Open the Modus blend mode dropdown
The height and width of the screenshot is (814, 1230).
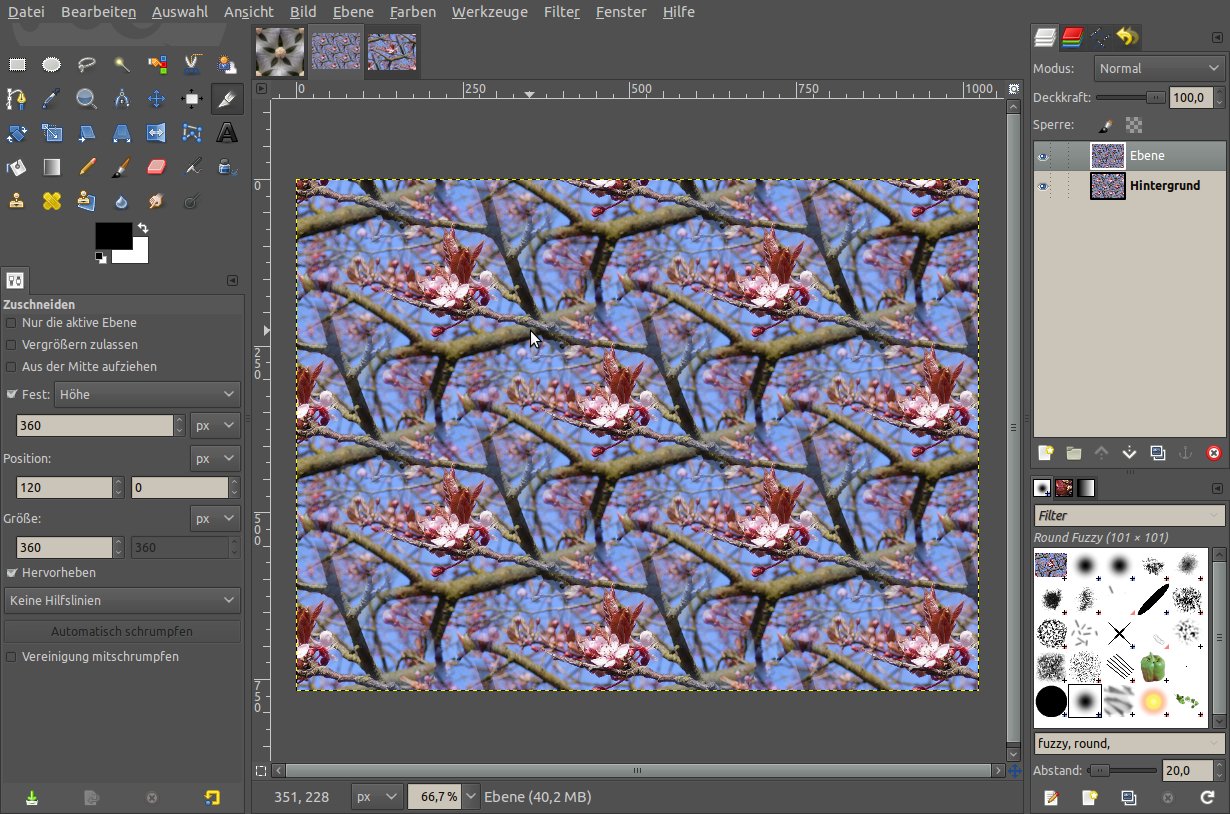click(x=1158, y=69)
